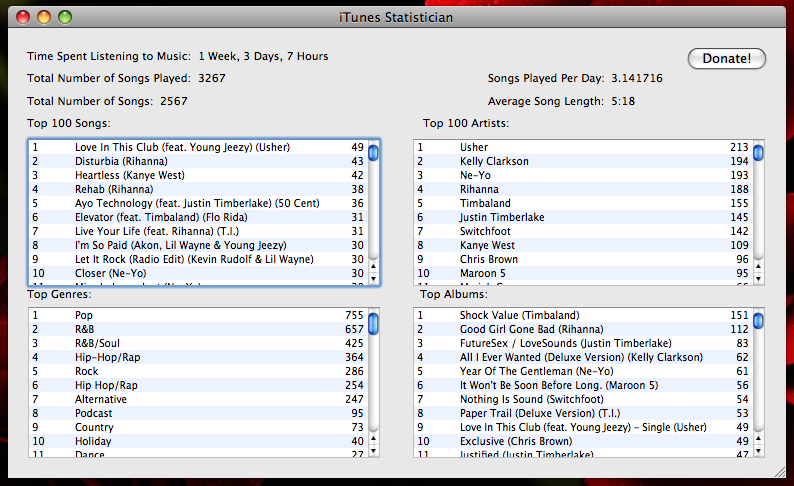Select genre row 'Alternative'
794x486 pixels.
(x=198, y=399)
